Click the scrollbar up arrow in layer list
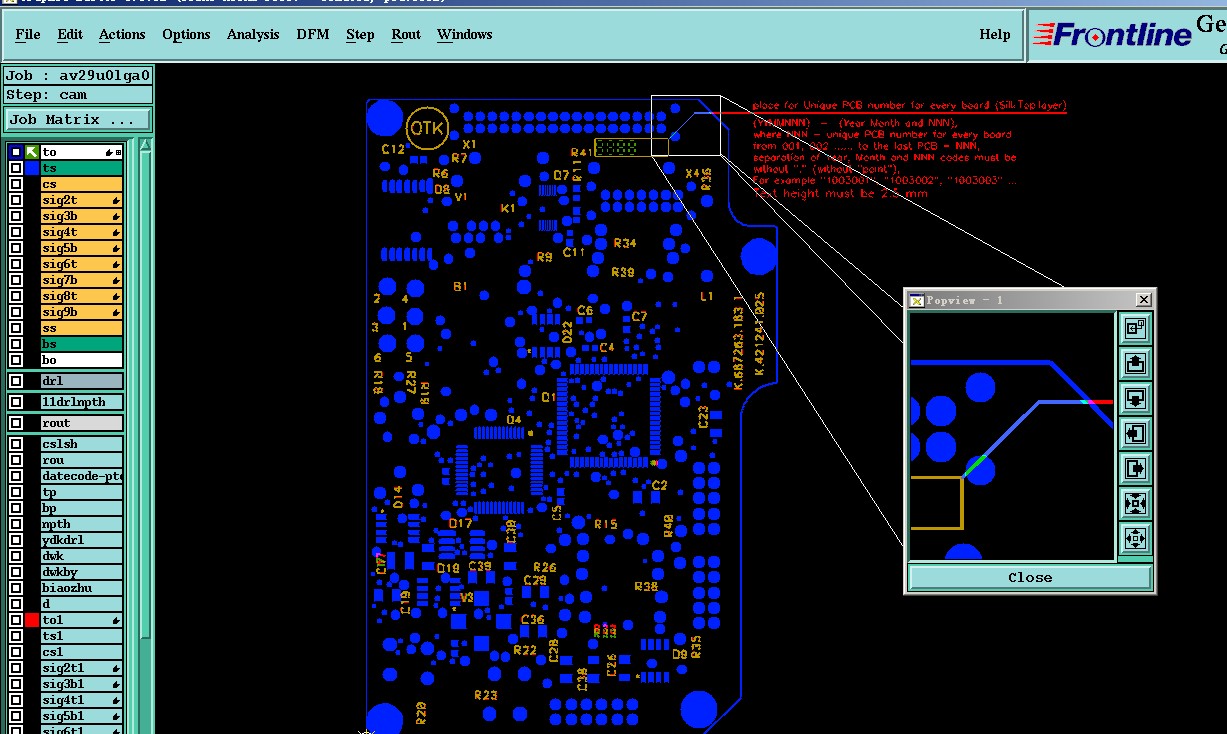 point(146,145)
